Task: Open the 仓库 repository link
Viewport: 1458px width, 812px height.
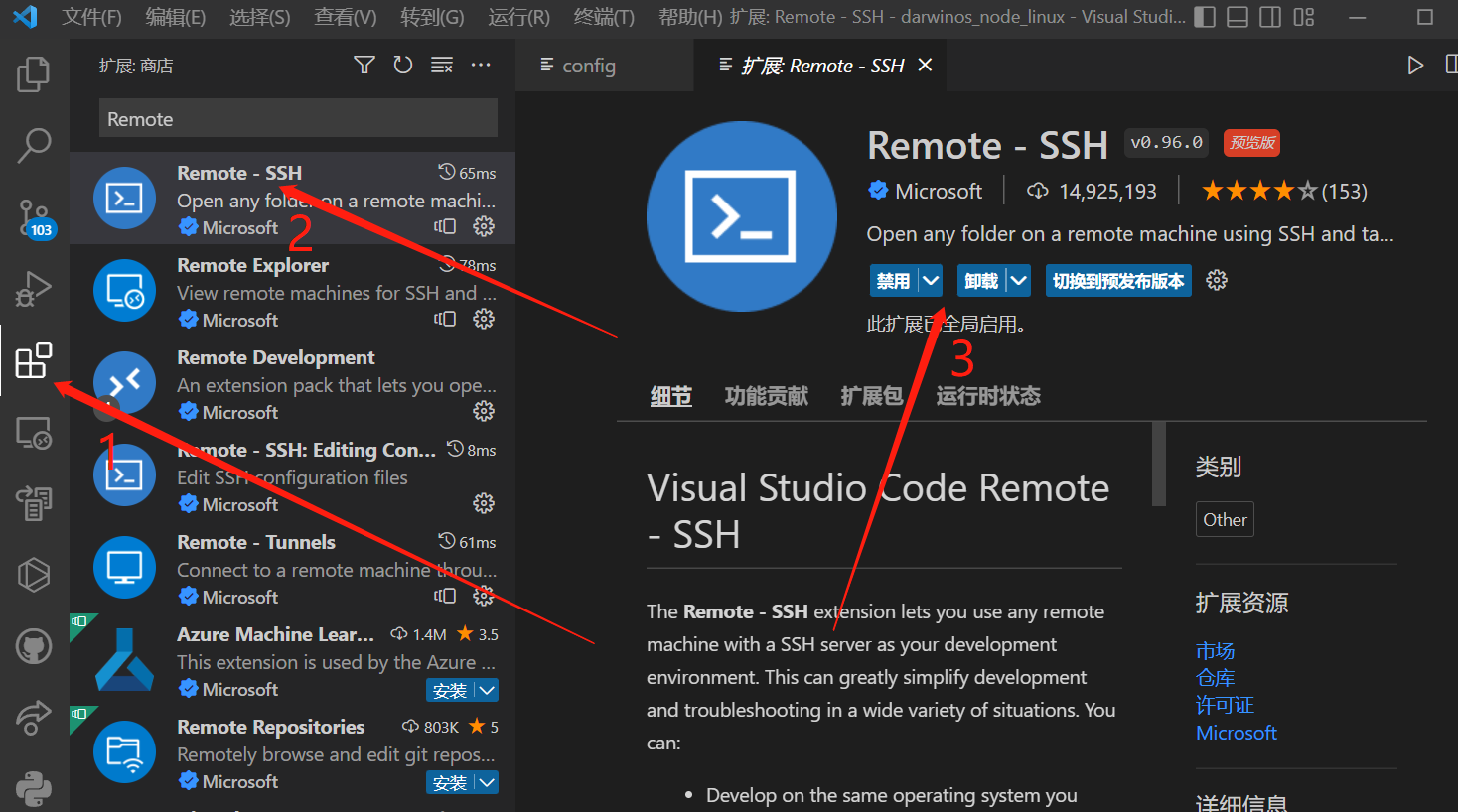Action: [x=1215, y=678]
